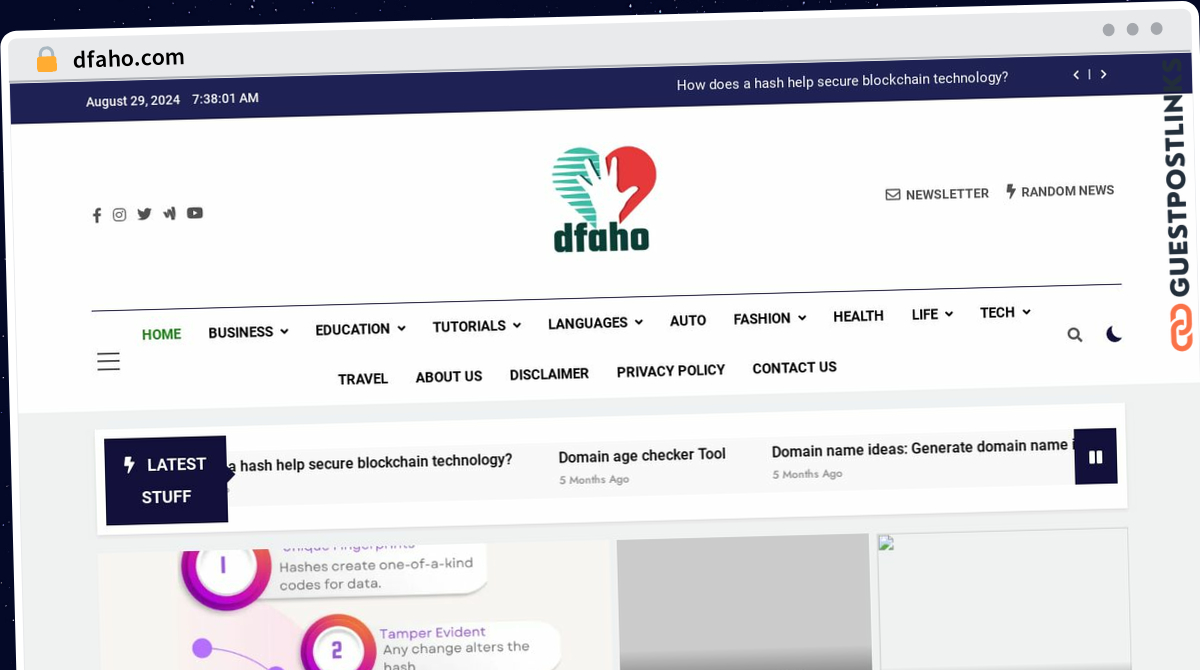This screenshot has width=1200, height=670.
Task: Open the Domain name ideas article link
Action: pyautogui.click(x=922, y=448)
